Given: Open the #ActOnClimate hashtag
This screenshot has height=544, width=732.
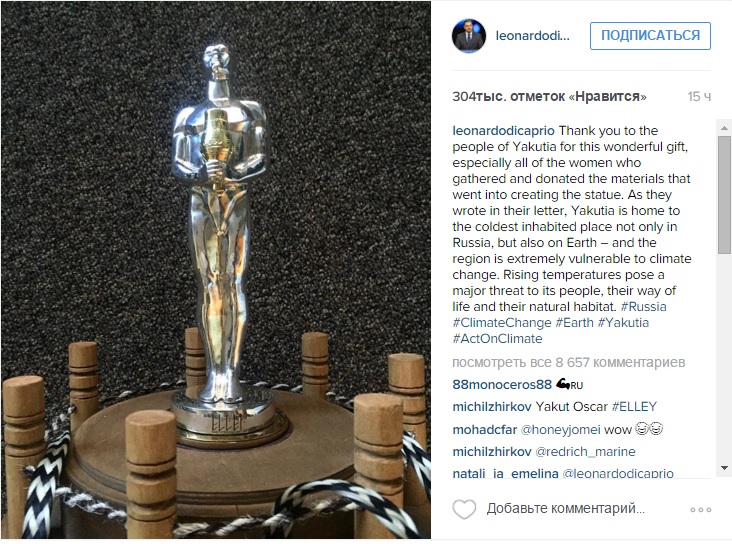Looking at the screenshot, I should tap(497, 339).
